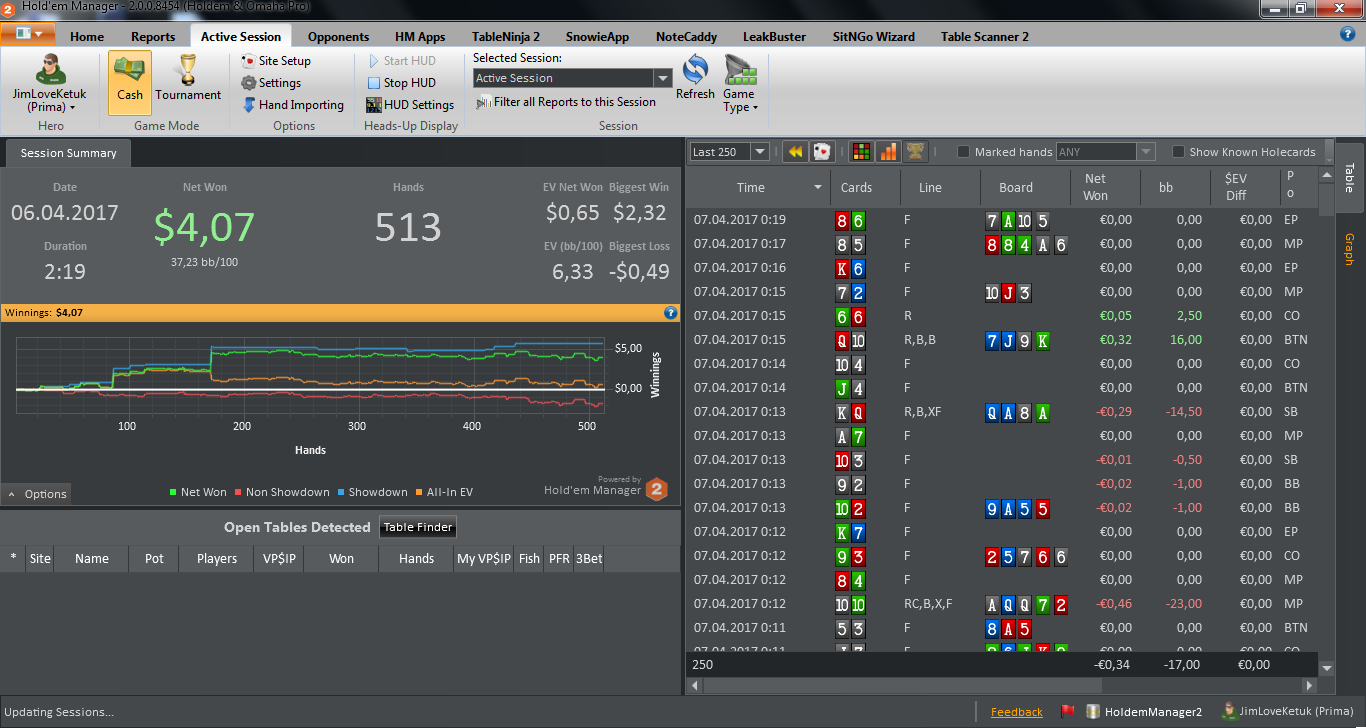Viewport: 1366px width, 728px height.
Task: Click the trophy icon in hands toolbar
Action: click(914, 152)
